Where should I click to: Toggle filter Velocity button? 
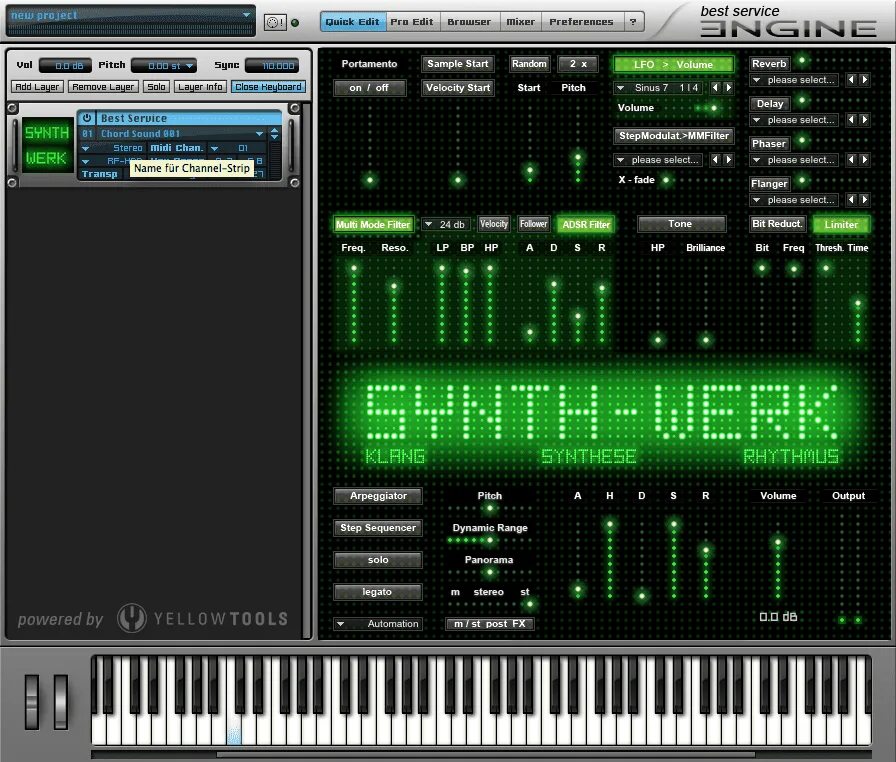494,224
